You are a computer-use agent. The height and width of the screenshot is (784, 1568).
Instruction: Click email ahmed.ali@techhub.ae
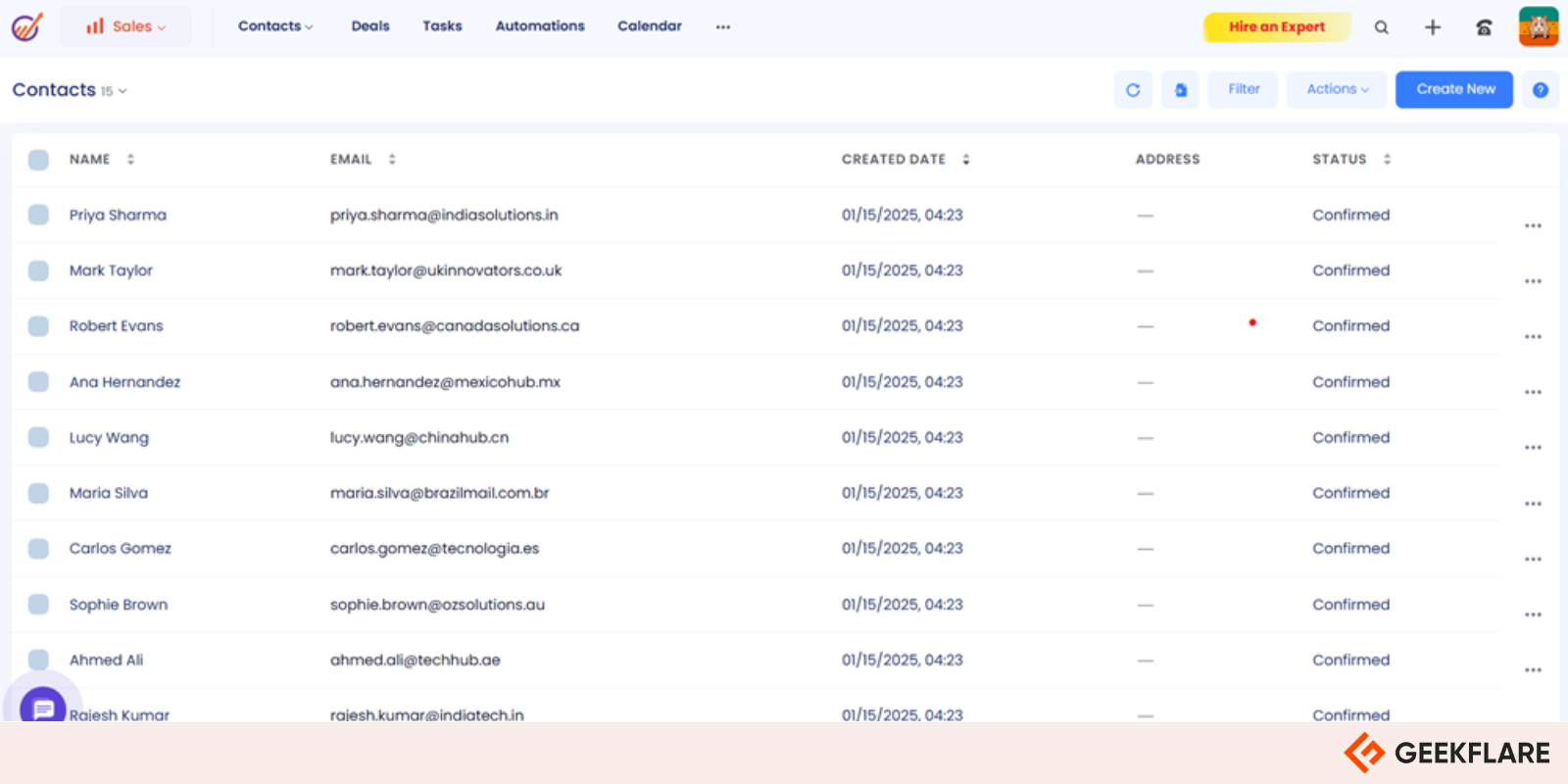pyautogui.click(x=415, y=661)
